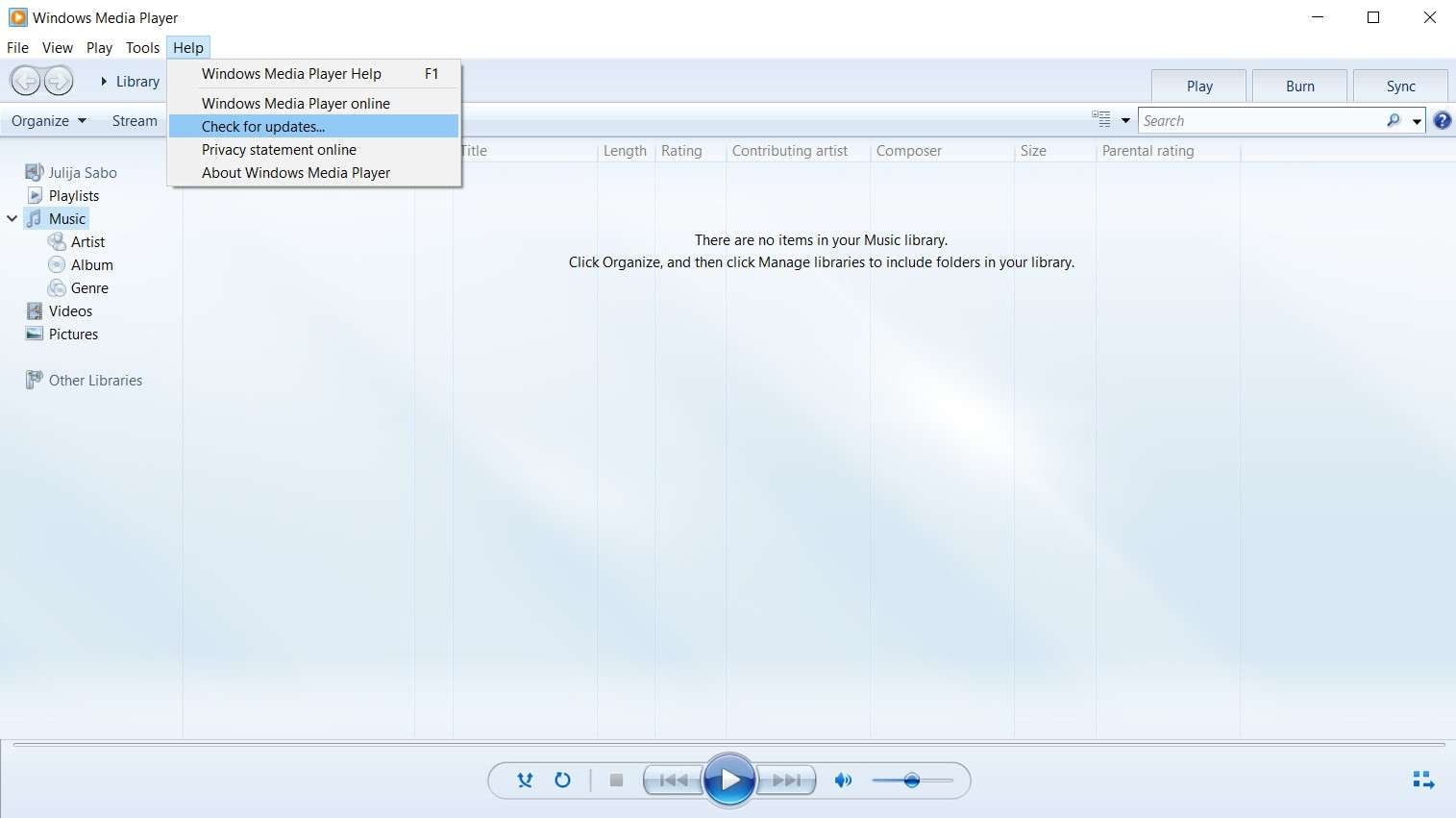The height and width of the screenshot is (818, 1456).
Task: Switch to the Sync tab
Action: point(1401,86)
